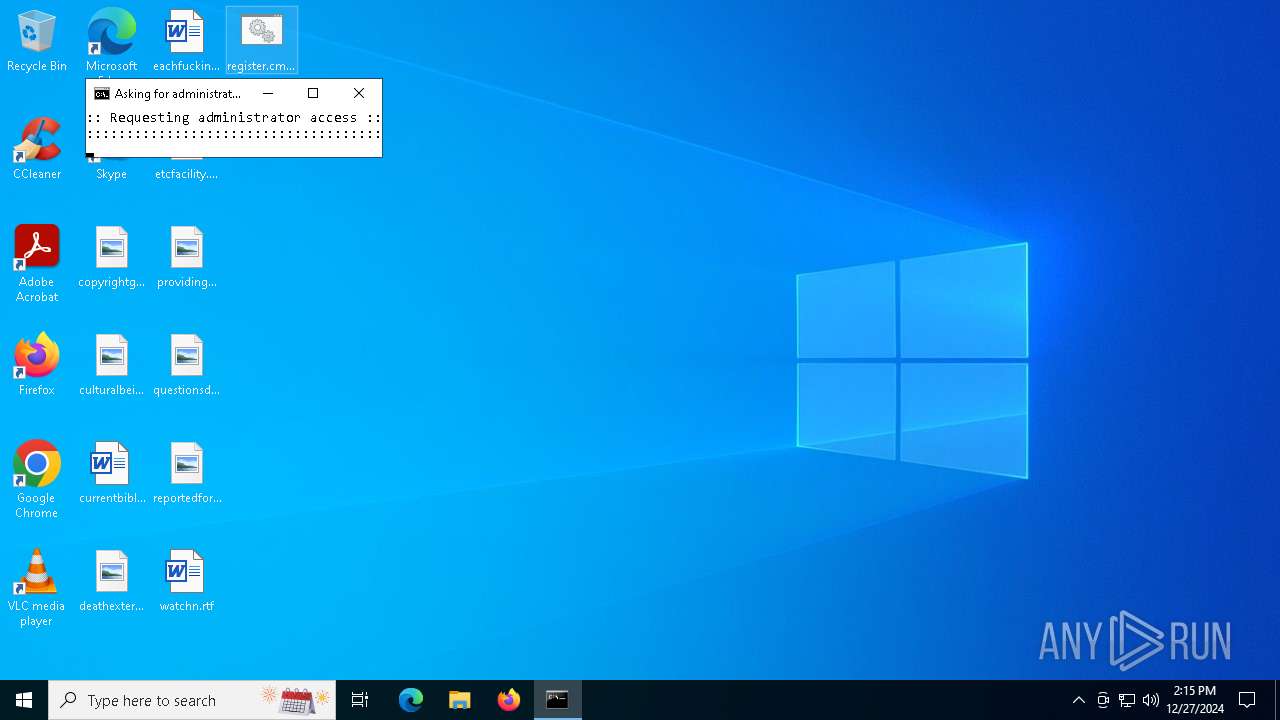Viewport: 1280px width, 720px height.
Task: Click the 'Requesting administrator access' console text
Action: coord(233,117)
